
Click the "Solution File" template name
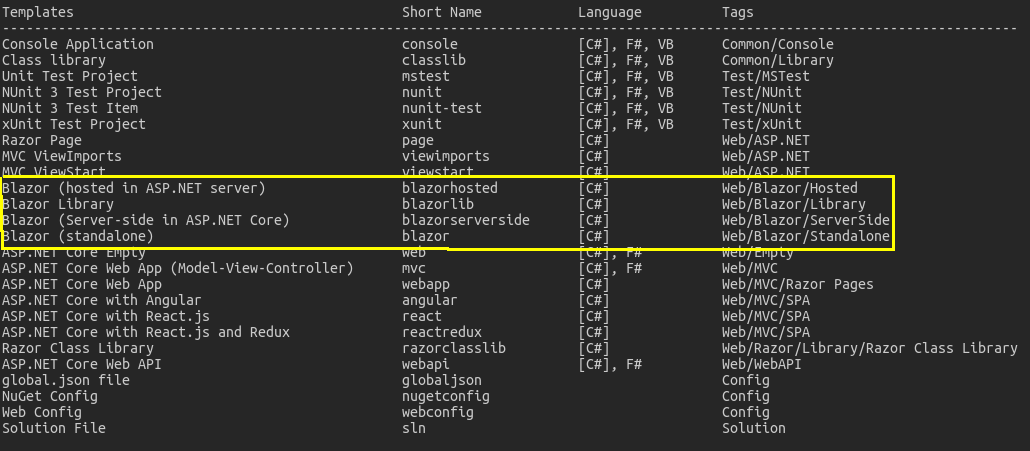pyautogui.click(x=54, y=428)
